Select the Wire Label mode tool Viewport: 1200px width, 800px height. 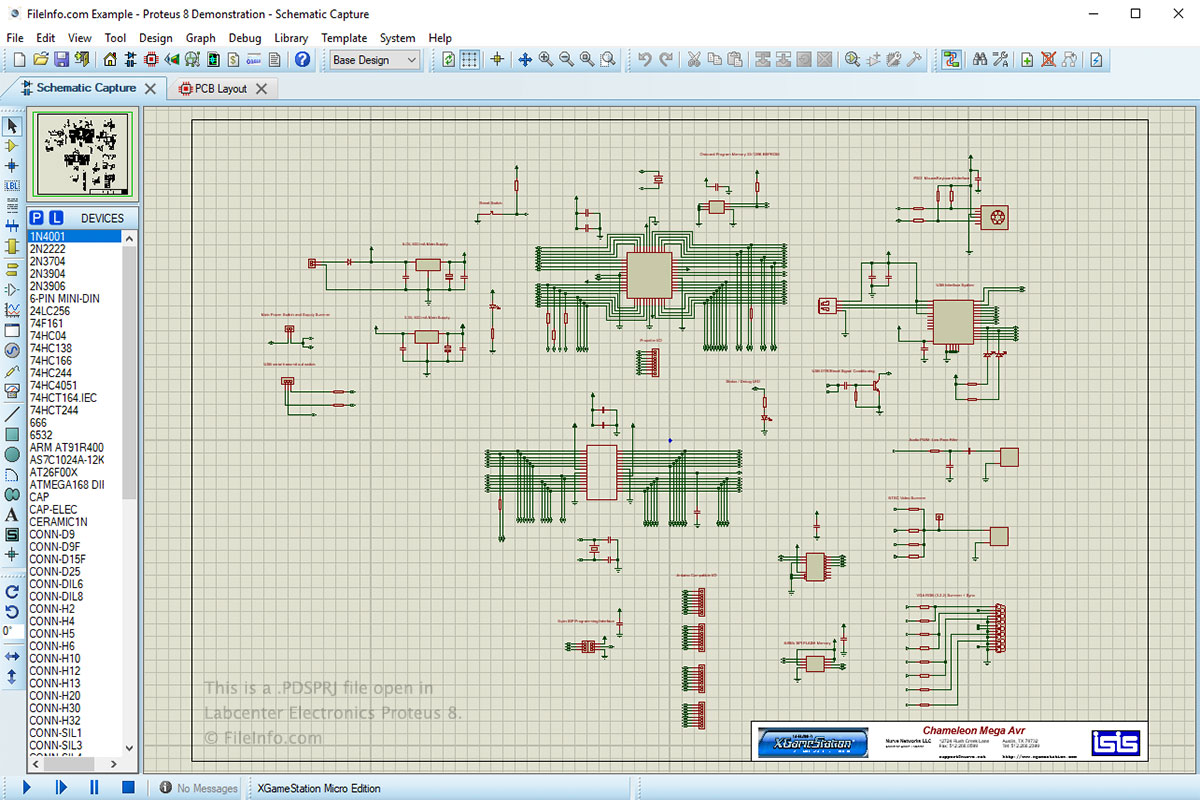[x=12, y=185]
